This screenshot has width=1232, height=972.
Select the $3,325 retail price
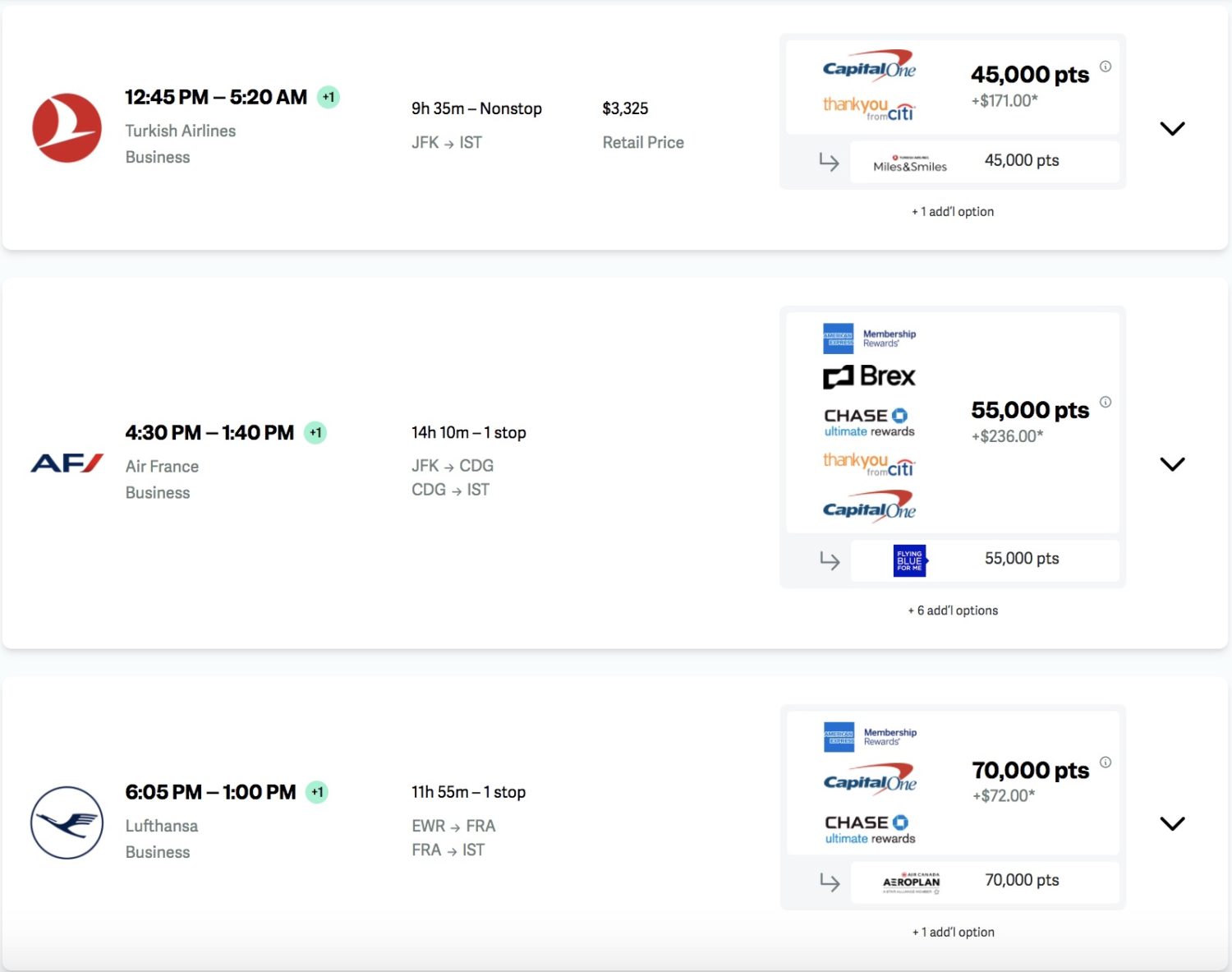[625, 108]
